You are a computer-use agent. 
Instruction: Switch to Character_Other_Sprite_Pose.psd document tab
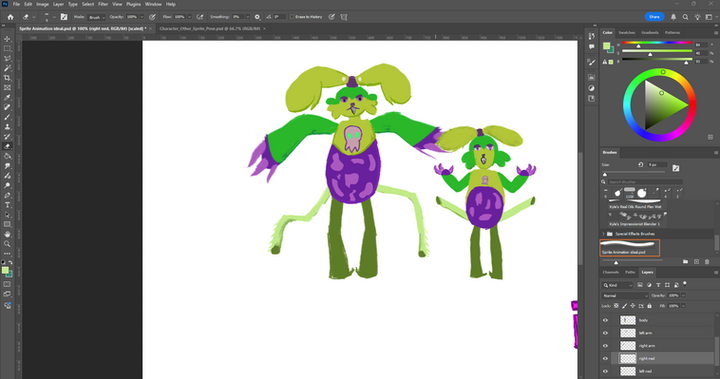point(209,28)
